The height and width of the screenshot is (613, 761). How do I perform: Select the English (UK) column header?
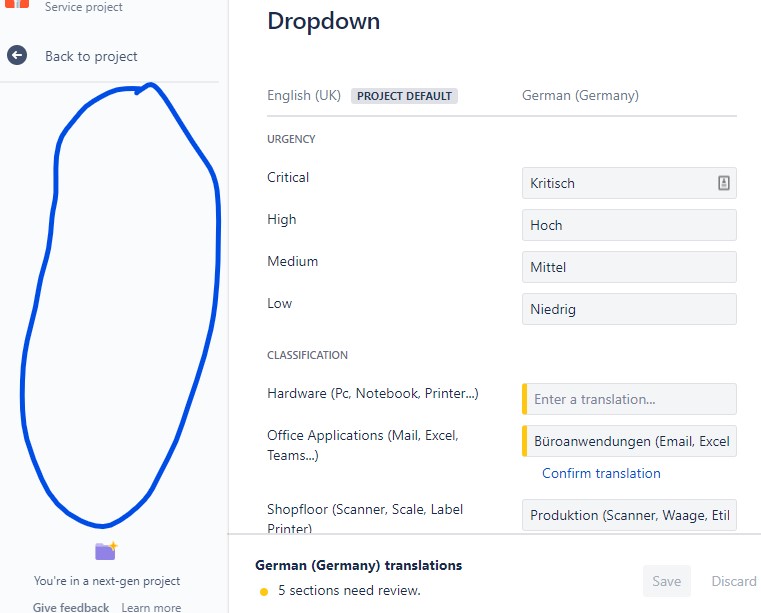click(x=304, y=95)
